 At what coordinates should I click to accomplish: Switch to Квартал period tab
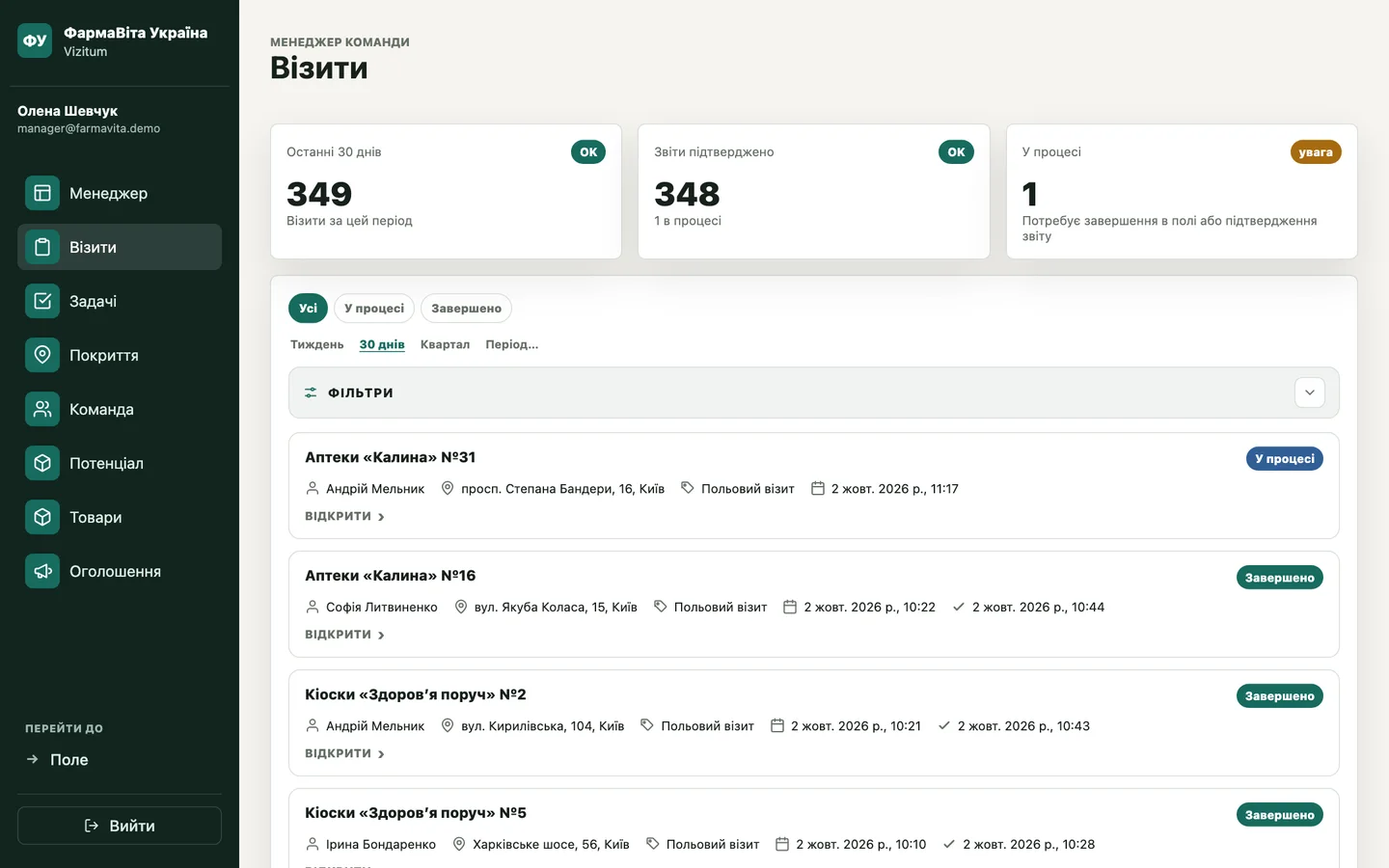coord(445,344)
